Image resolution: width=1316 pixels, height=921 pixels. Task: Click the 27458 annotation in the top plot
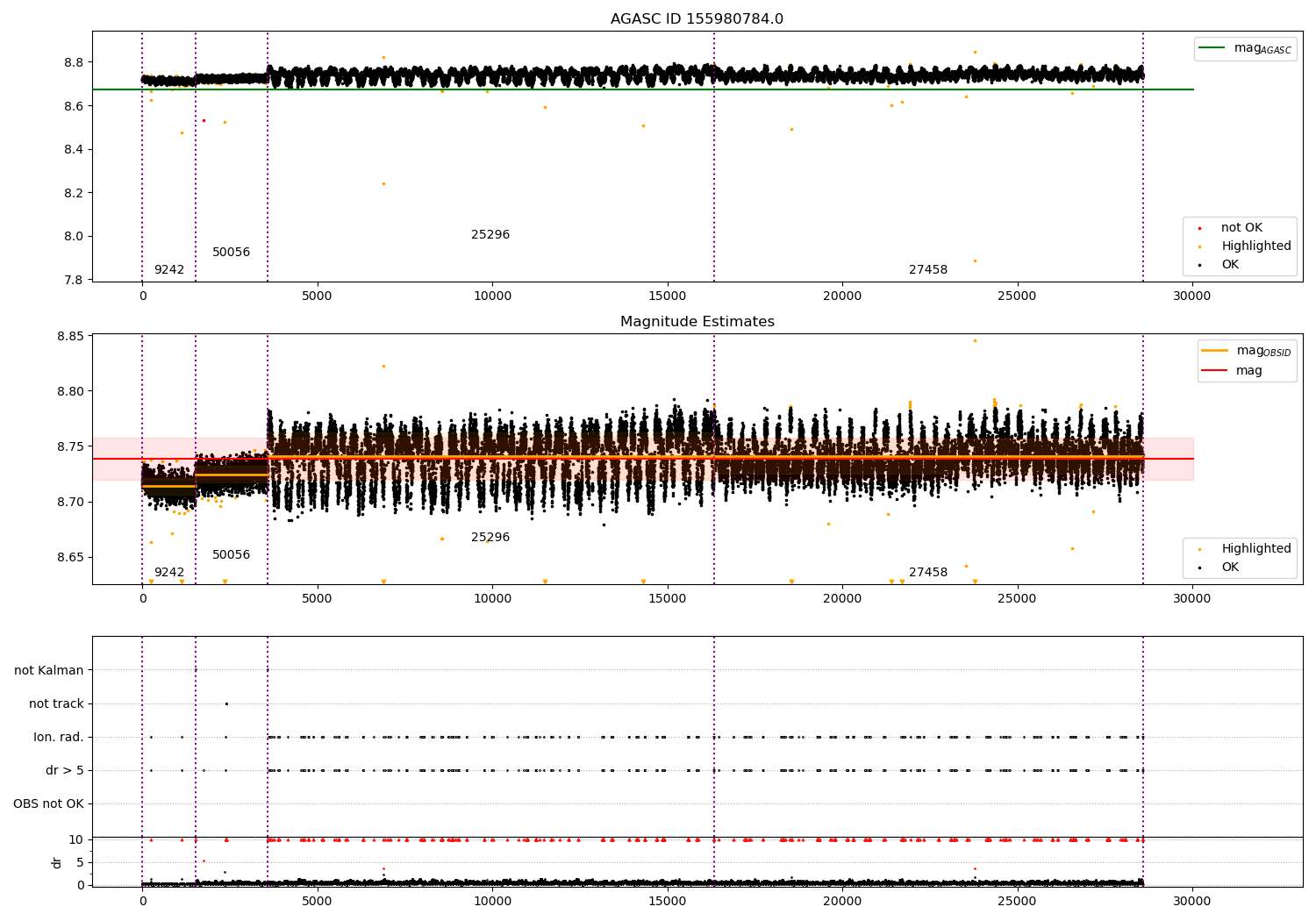(928, 270)
